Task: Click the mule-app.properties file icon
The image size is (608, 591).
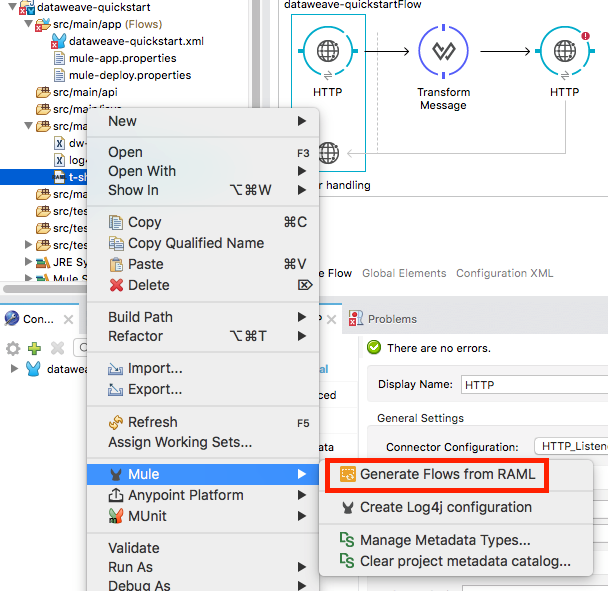Action: pyautogui.click(x=59, y=58)
